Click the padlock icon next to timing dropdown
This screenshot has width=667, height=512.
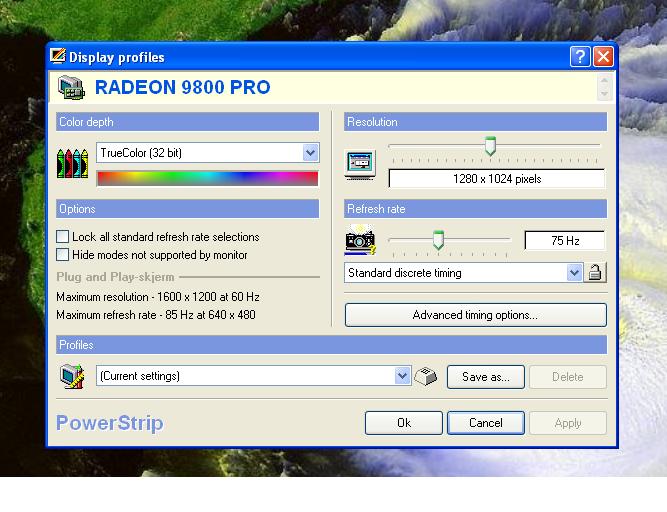595,273
